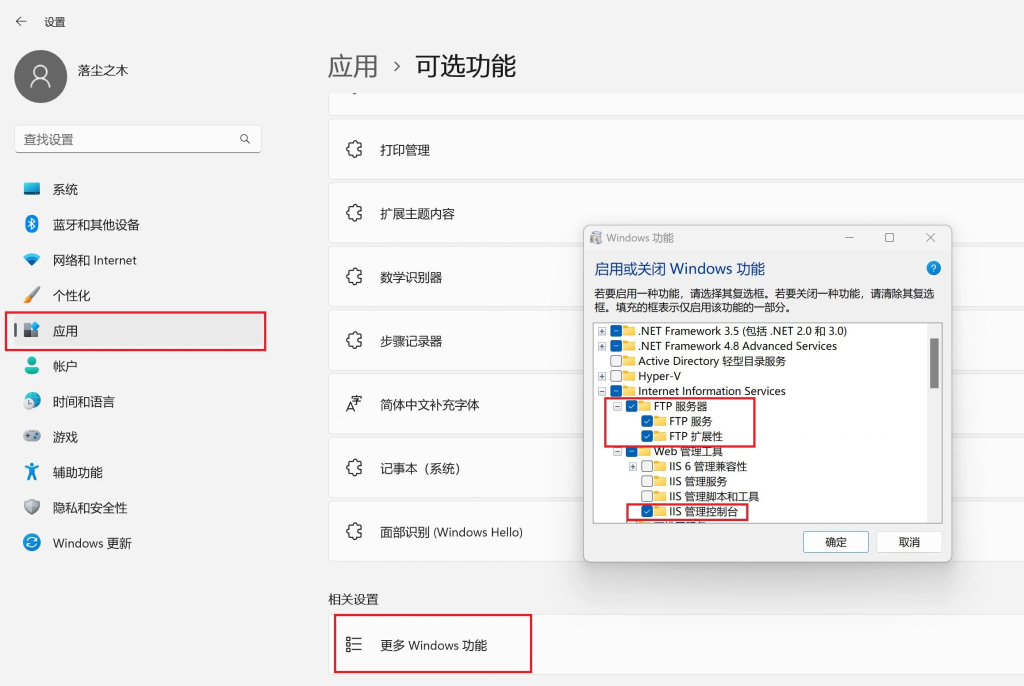Click the 游戏 controller icon
1024x686 pixels.
coord(31,436)
